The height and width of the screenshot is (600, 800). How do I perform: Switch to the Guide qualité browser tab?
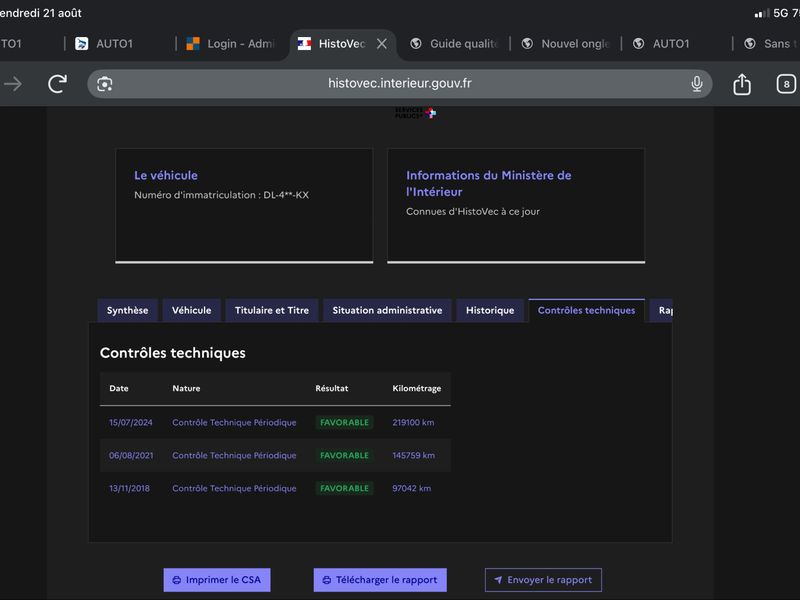coord(454,44)
